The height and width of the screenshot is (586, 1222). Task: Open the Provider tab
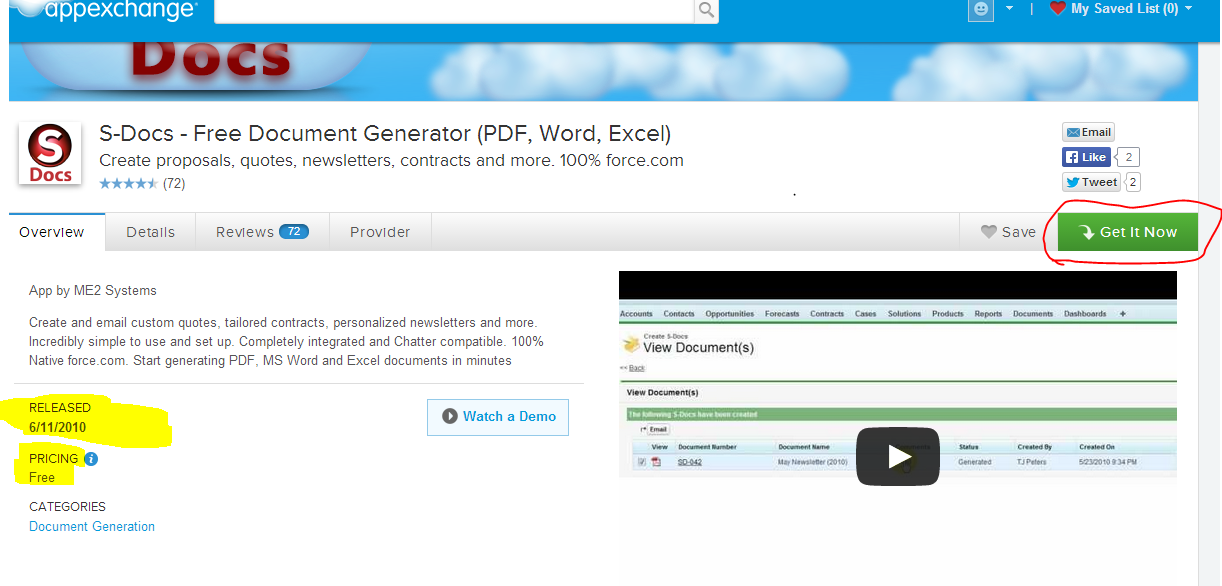pyautogui.click(x=380, y=232)
